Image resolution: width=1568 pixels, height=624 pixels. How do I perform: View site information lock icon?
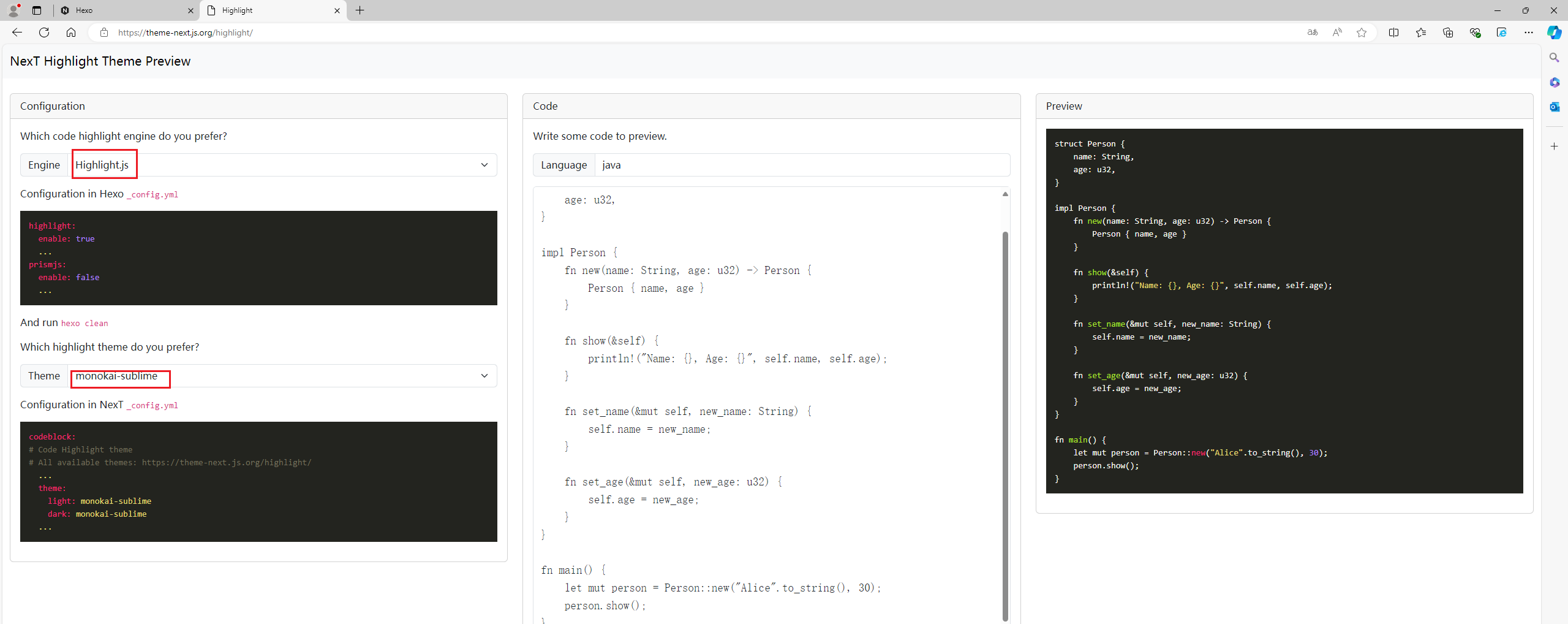104,32
